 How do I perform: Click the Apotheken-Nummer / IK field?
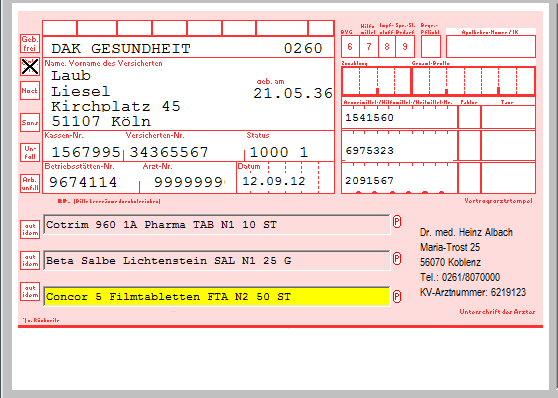pyautogui.click(x=491, y=47)
